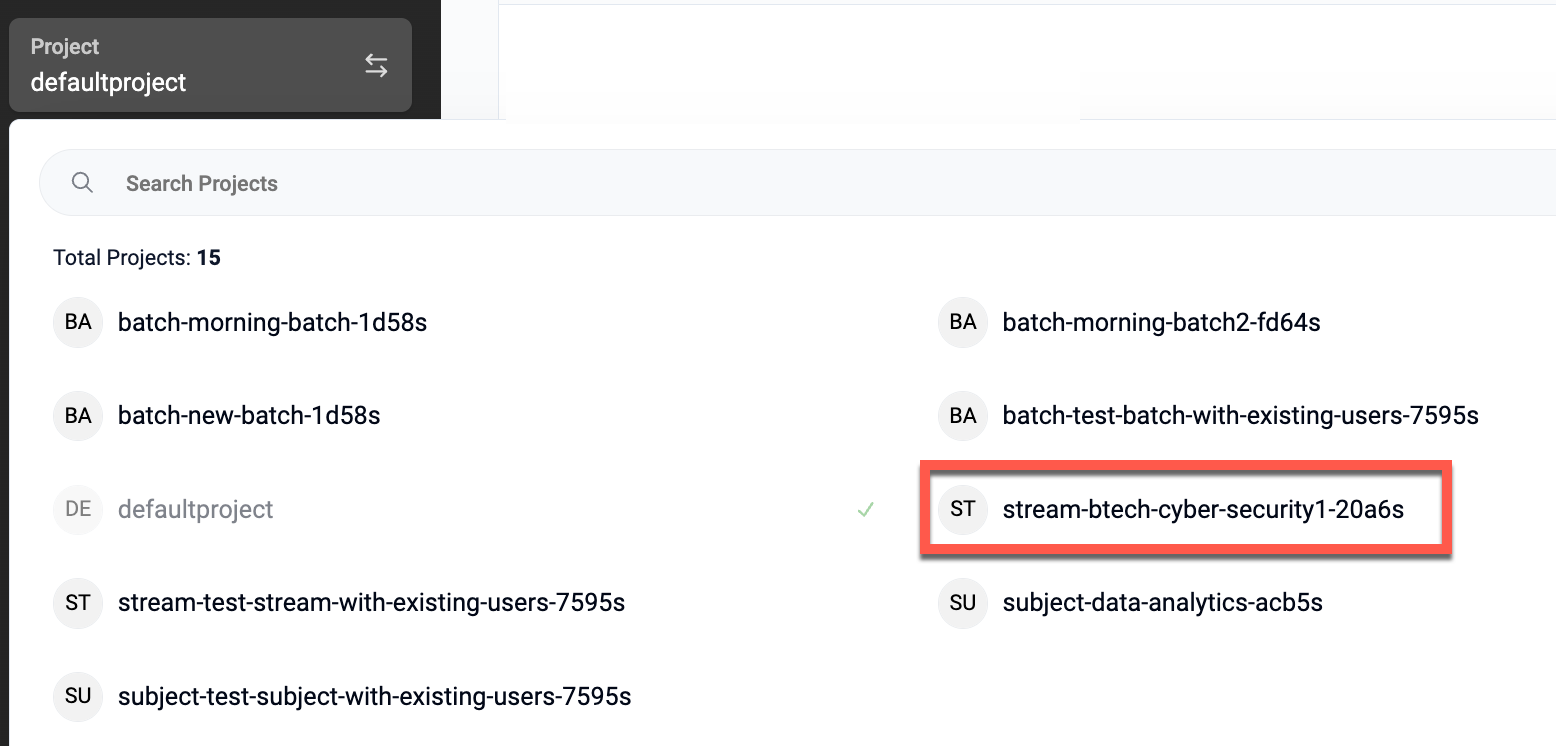The height and width of the screenshot is (746, 1556).
Task: Choose batch-new-batch-1d58s from project list
Action: (x=249, y=415)
